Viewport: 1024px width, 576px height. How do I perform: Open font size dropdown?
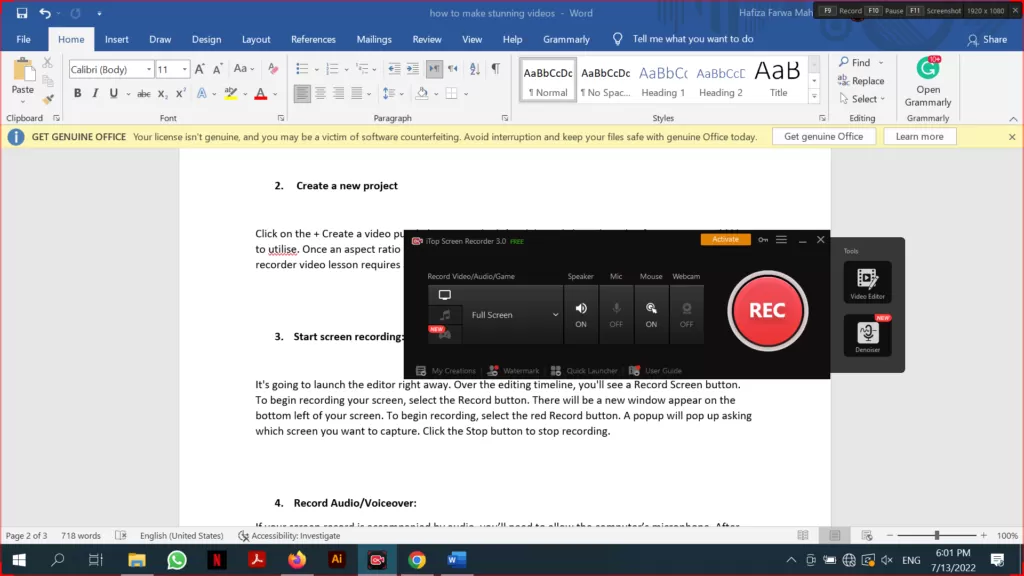185,69
